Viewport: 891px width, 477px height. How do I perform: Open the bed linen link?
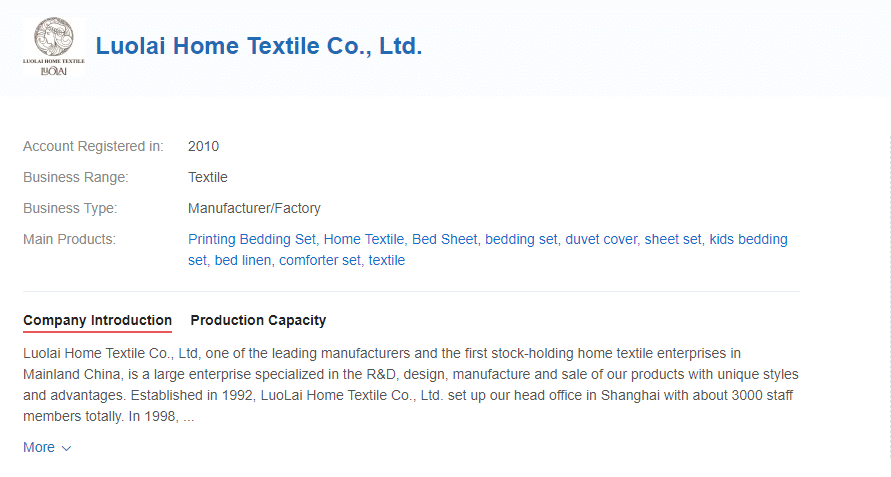coord(244,260)
